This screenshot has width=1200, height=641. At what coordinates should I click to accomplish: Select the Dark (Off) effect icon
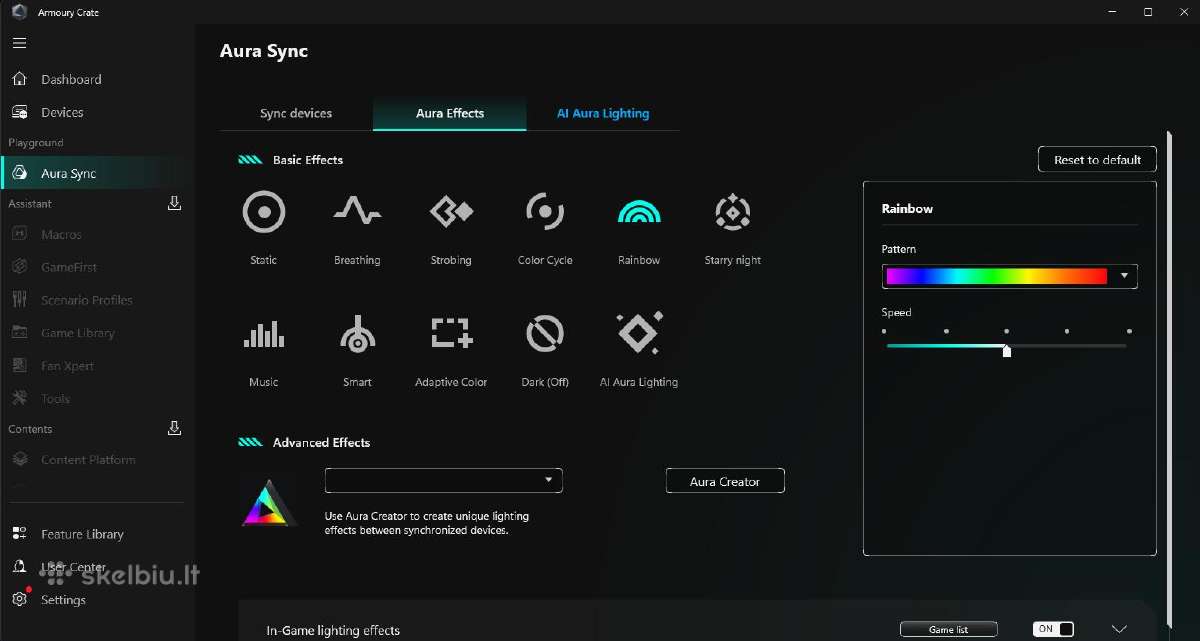(x=545, y=333)
